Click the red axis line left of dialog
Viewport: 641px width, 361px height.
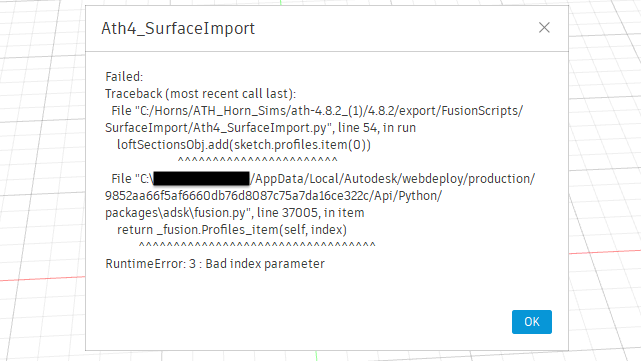click(x=43, y=278)
